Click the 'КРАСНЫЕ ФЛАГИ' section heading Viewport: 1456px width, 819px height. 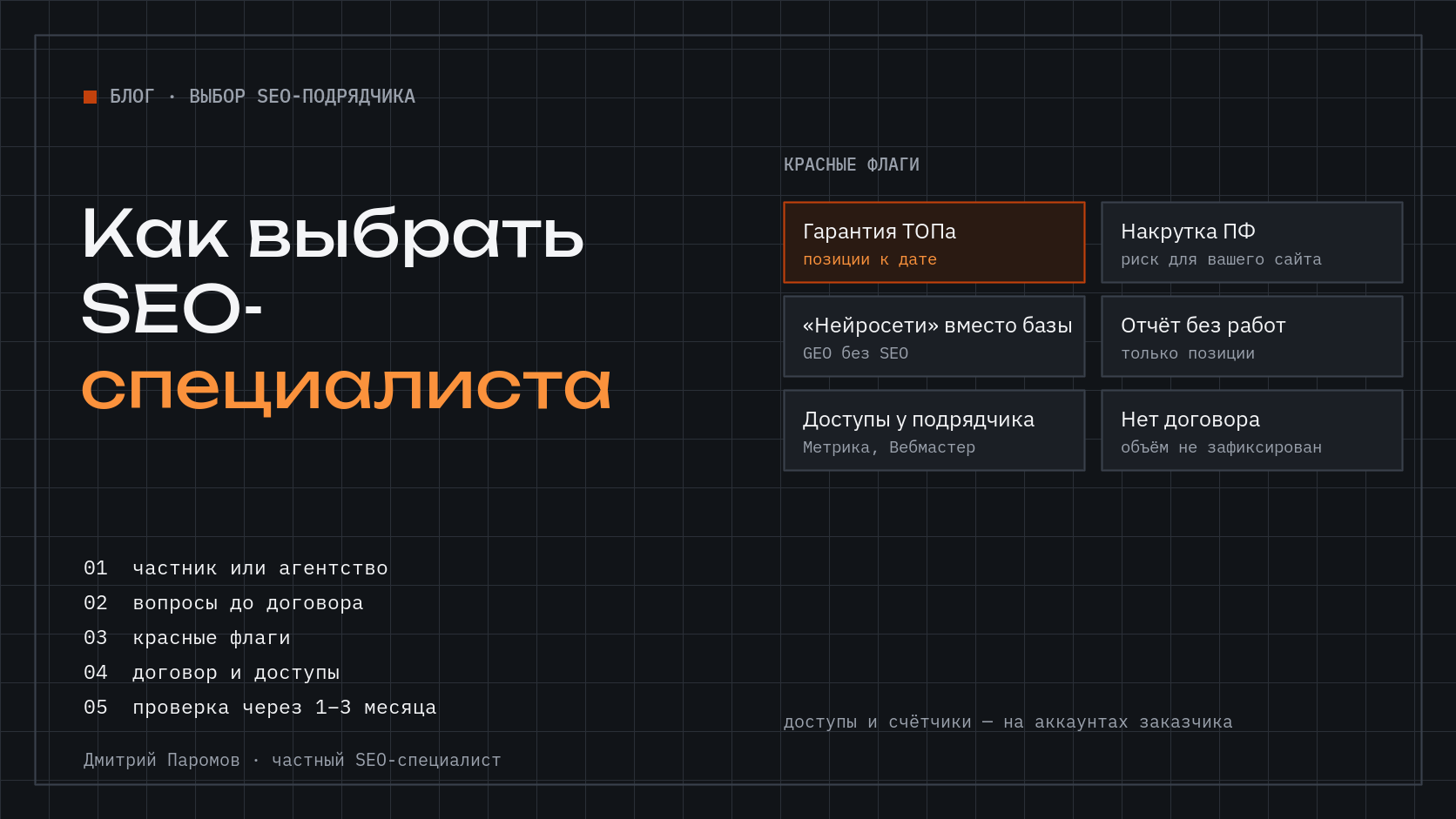[852, 164]
